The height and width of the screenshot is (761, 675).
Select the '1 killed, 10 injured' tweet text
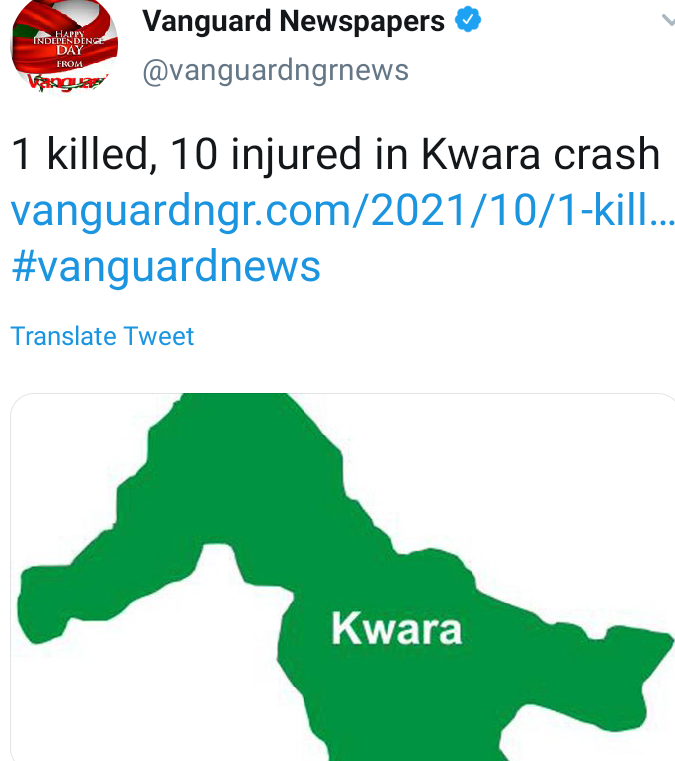[x=335, y=154]
